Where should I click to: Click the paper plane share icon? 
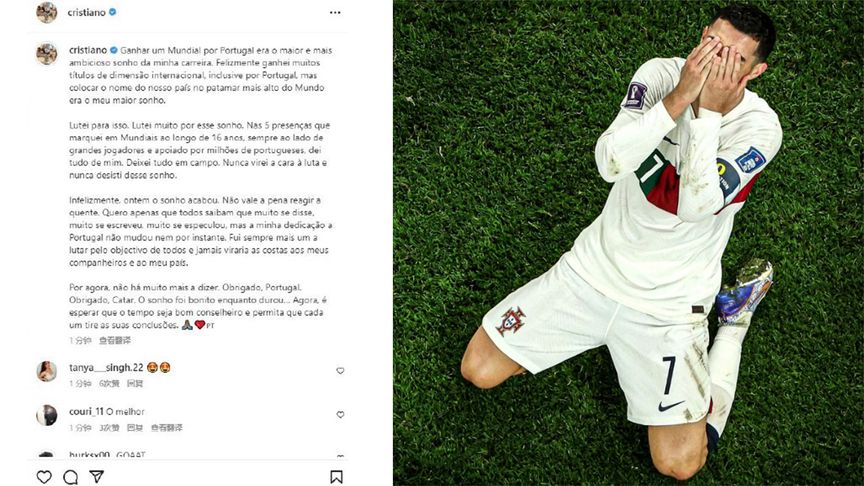pos(97,477)
